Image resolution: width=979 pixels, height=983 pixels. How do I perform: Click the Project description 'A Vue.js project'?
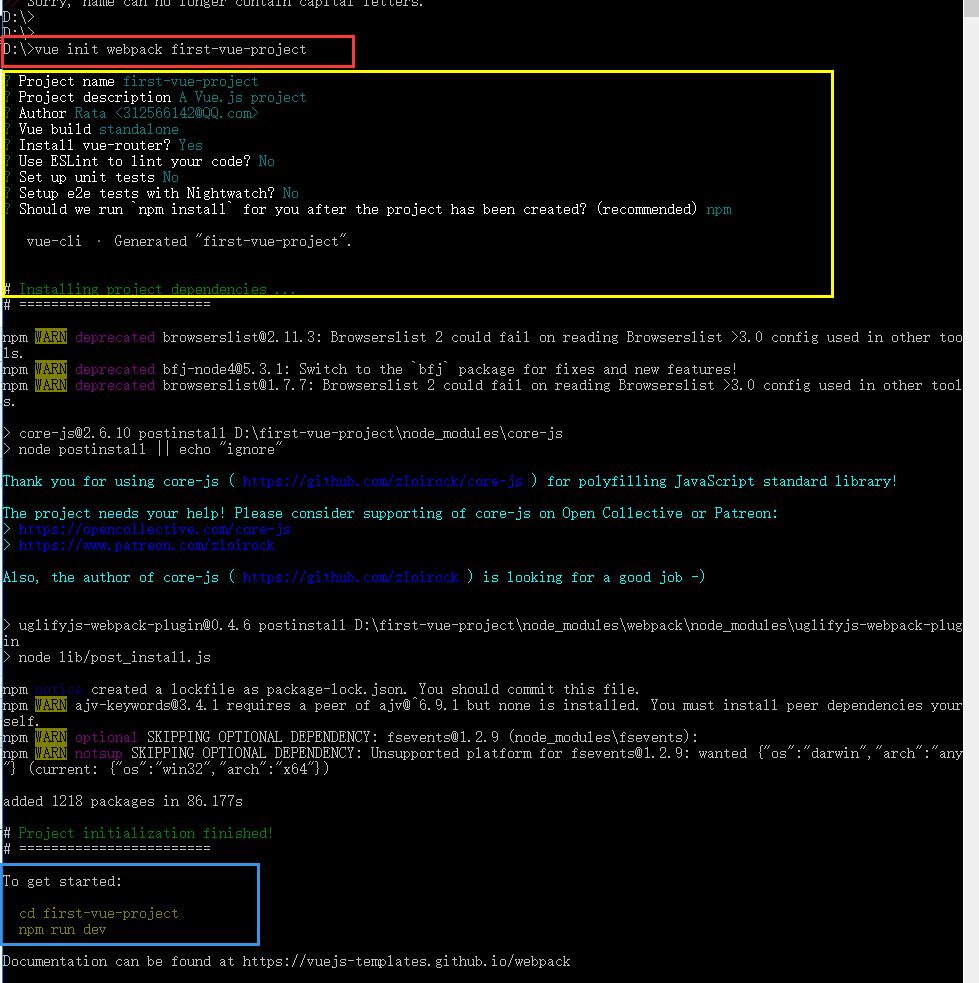click(242, 97)
